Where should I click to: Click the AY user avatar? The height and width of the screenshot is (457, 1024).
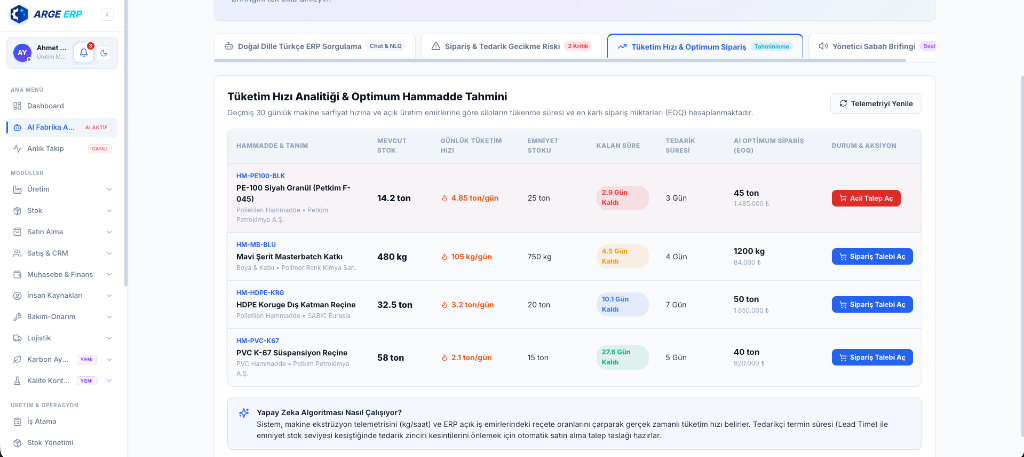point(22,53)
